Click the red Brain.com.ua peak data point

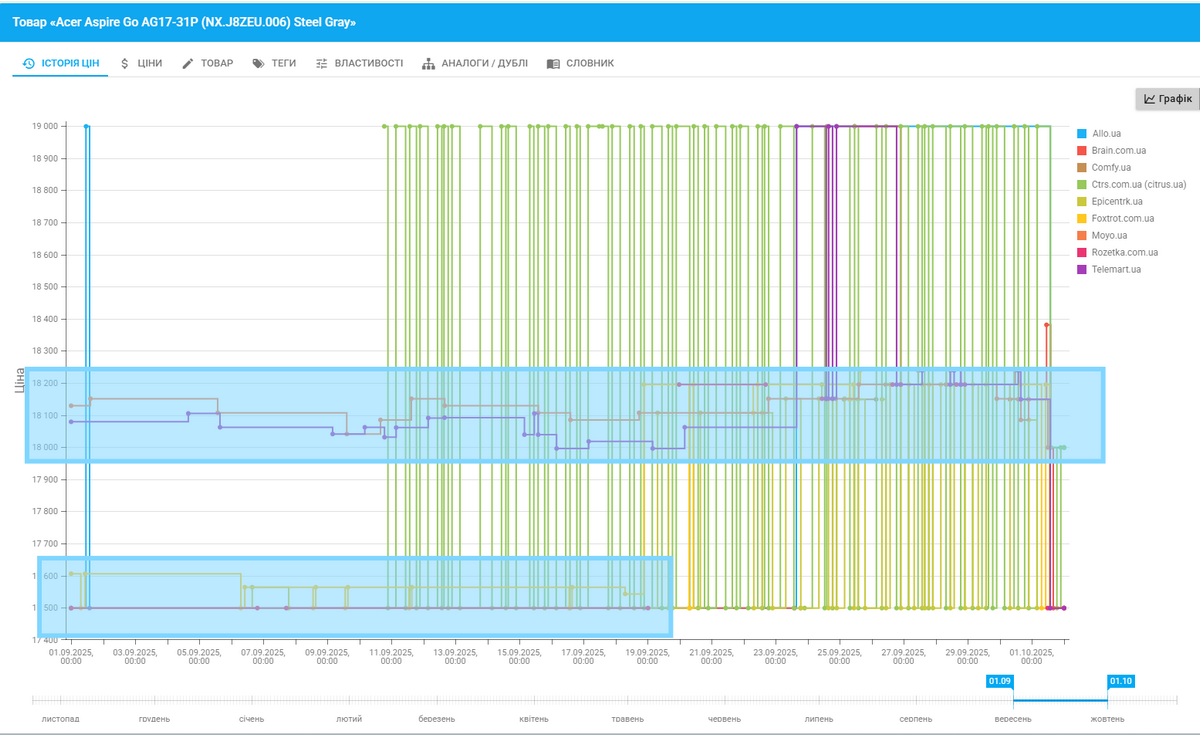[x=1046, y=325]
